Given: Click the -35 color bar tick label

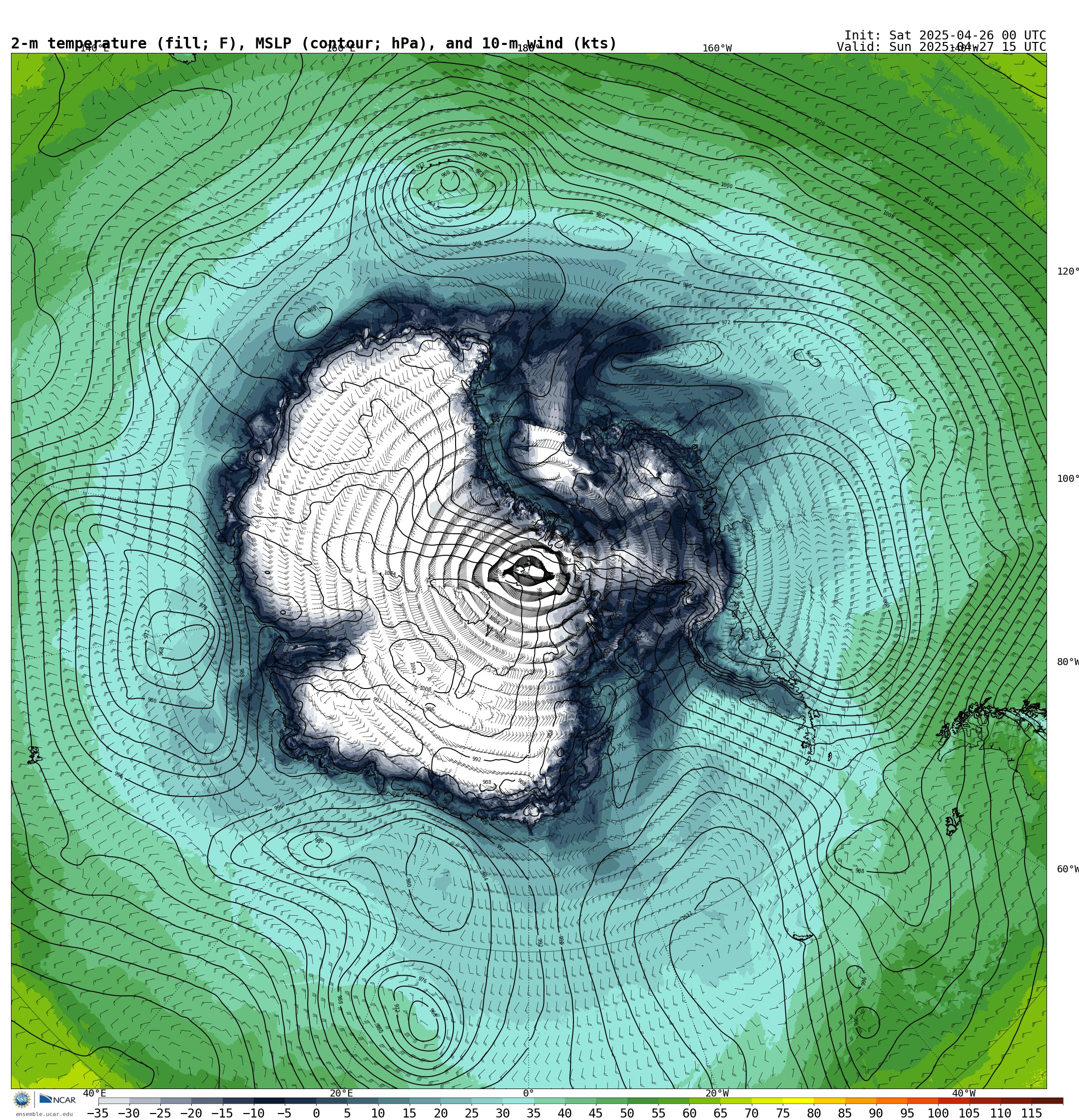Looking at the screenshot, I should (98, 1113).
